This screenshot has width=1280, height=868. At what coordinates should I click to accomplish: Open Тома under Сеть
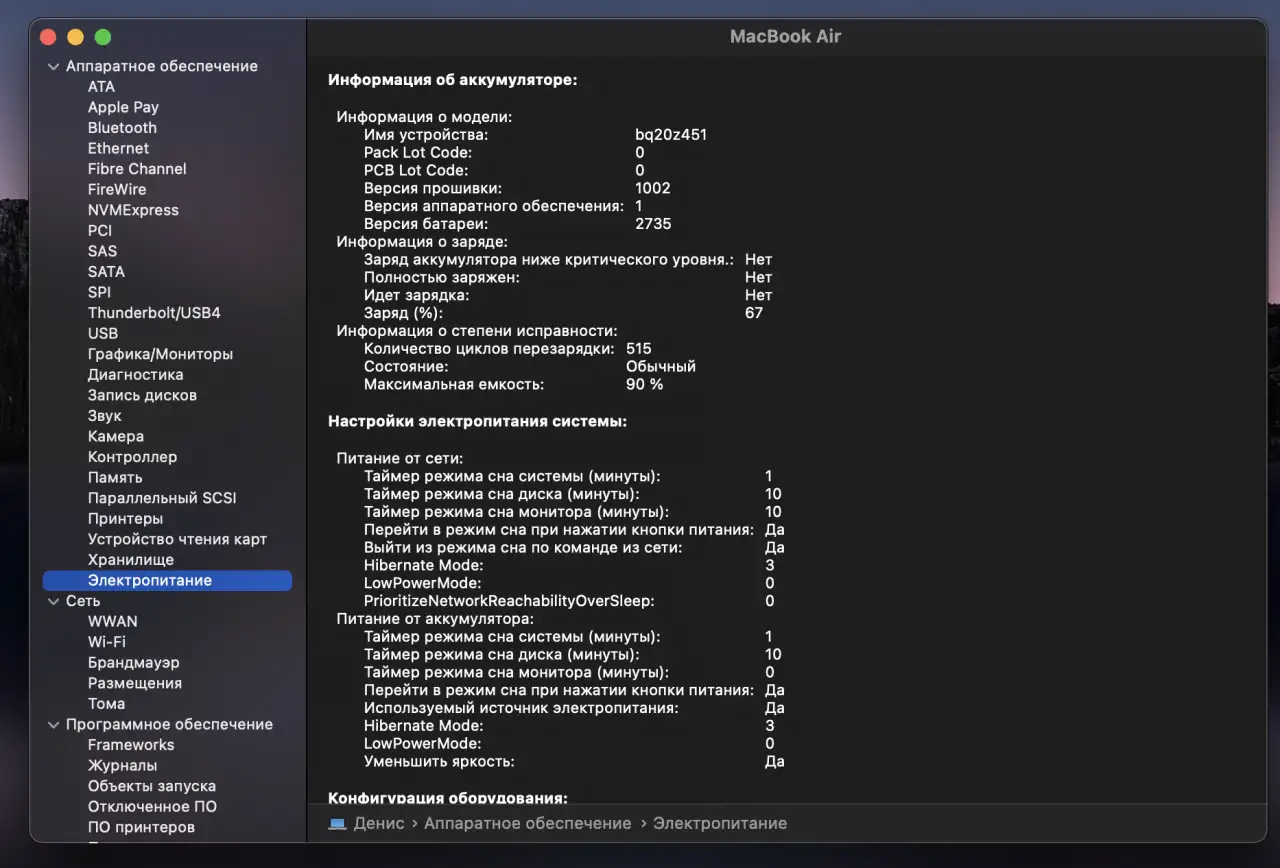pos(106,704)
